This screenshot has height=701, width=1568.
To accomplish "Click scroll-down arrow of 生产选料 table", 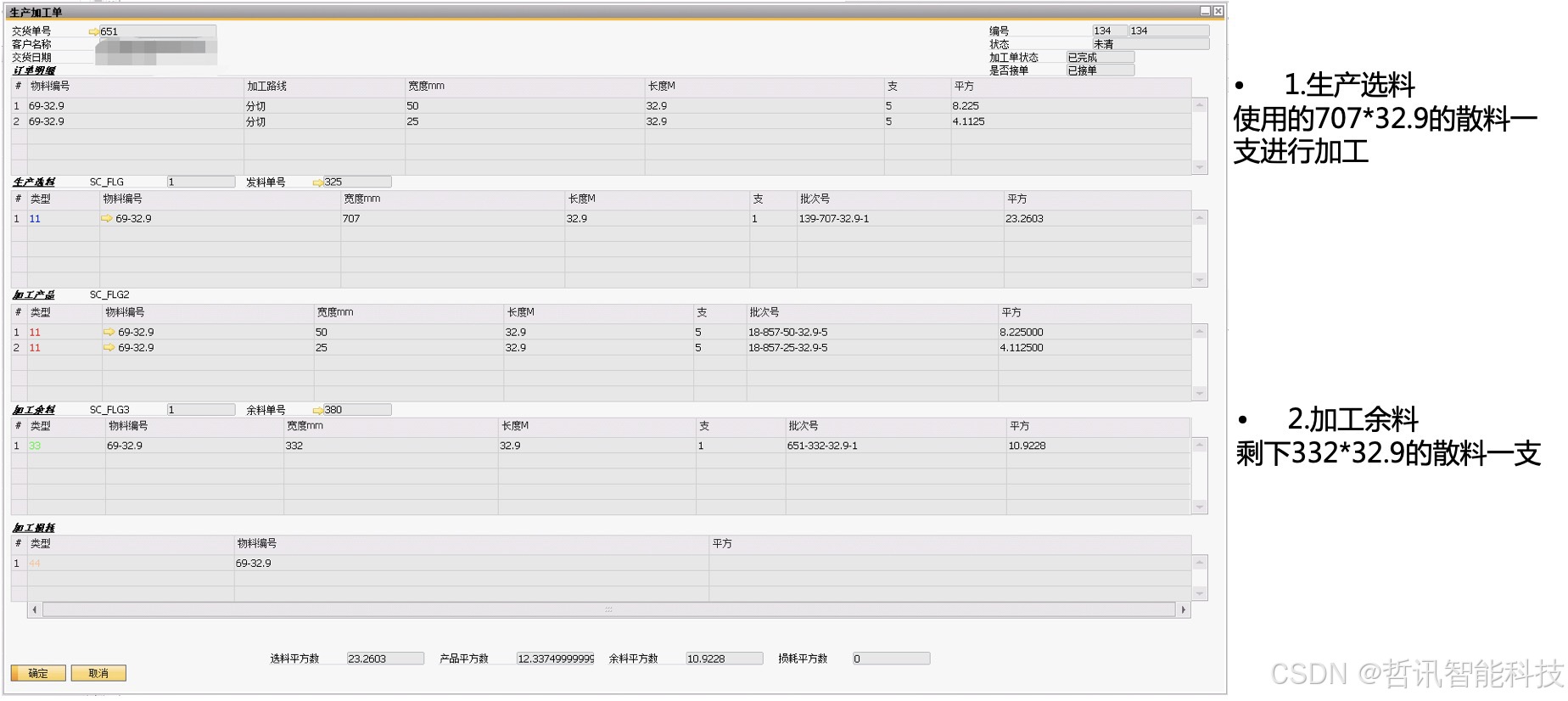I will pos(1200,280).
